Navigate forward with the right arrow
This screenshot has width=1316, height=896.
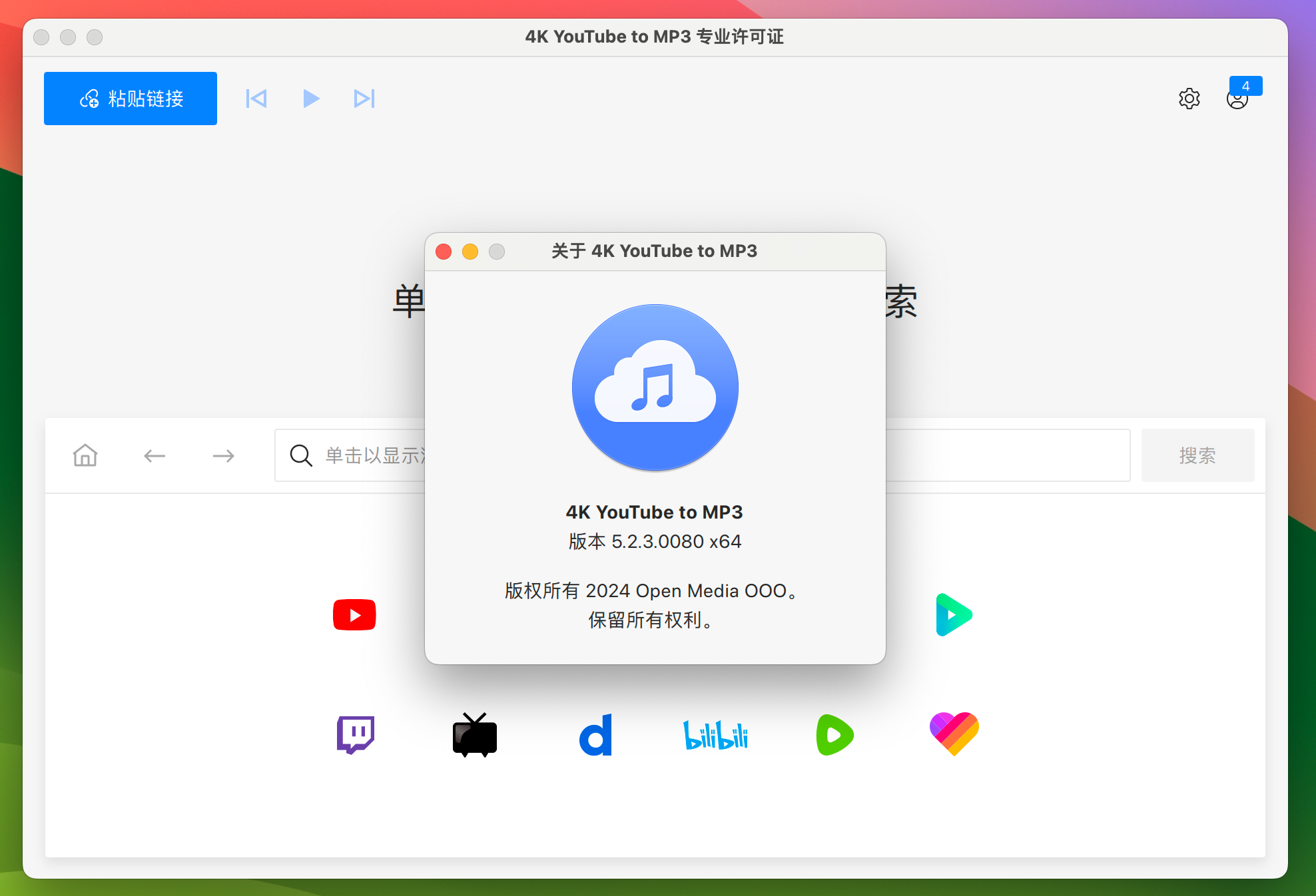click(x=224, y=456)
